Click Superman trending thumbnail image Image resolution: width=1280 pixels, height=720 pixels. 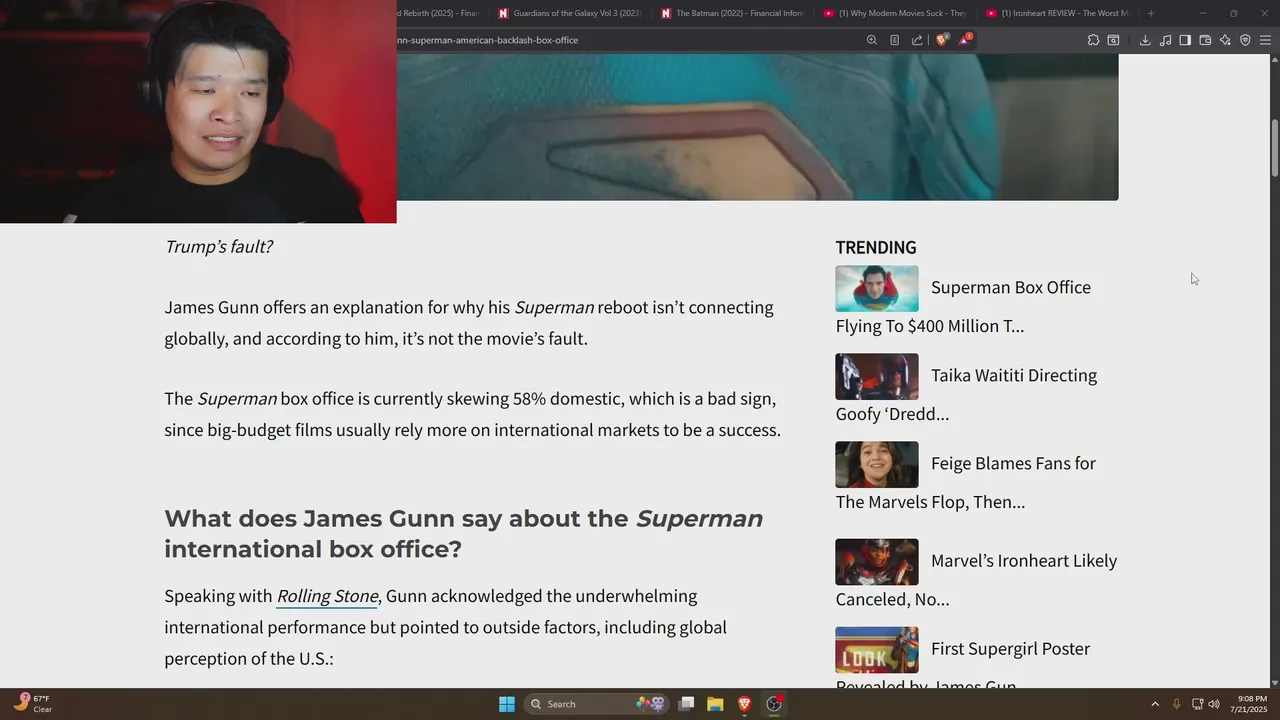(877, 288)
